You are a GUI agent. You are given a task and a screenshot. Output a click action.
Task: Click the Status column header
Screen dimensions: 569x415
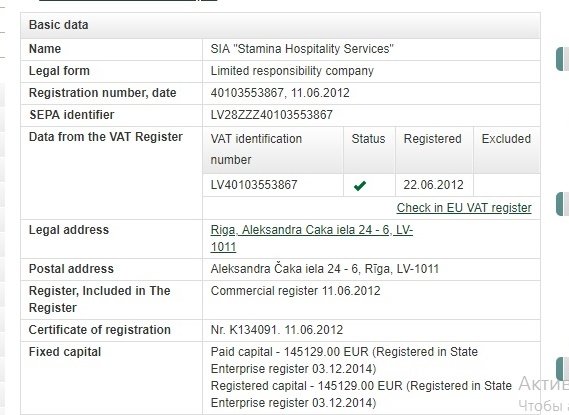click(369, 149)
